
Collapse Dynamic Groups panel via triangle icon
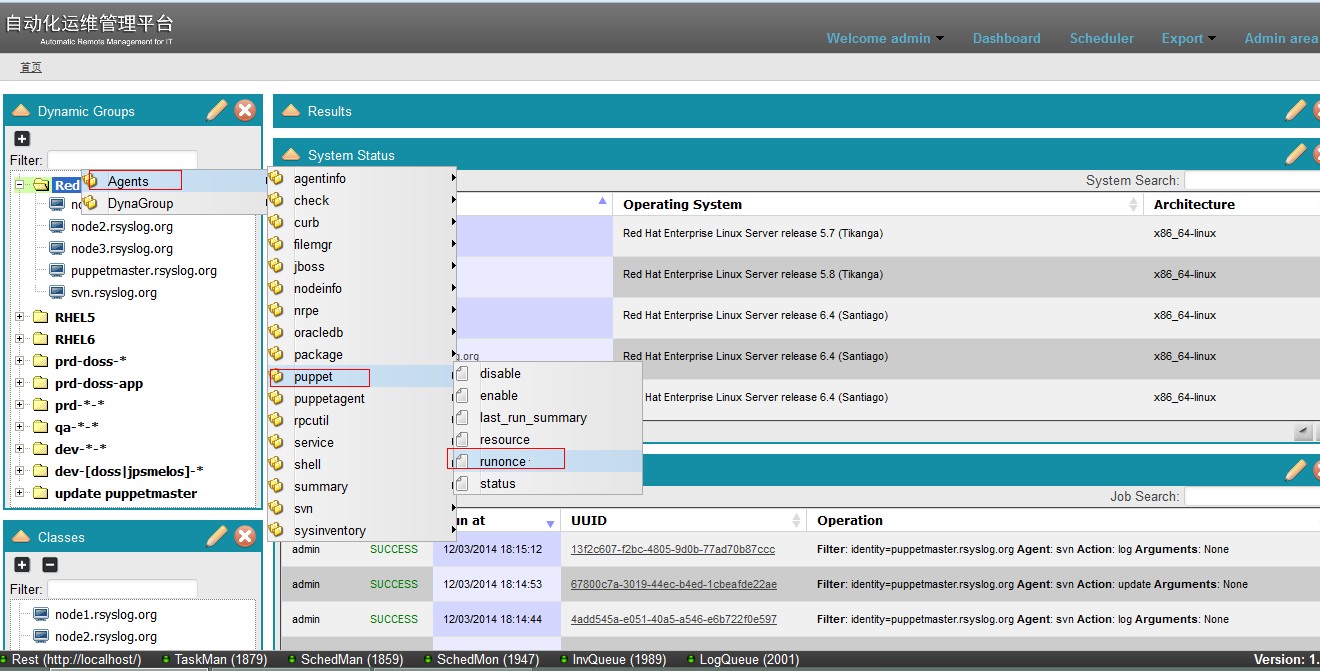20,110
